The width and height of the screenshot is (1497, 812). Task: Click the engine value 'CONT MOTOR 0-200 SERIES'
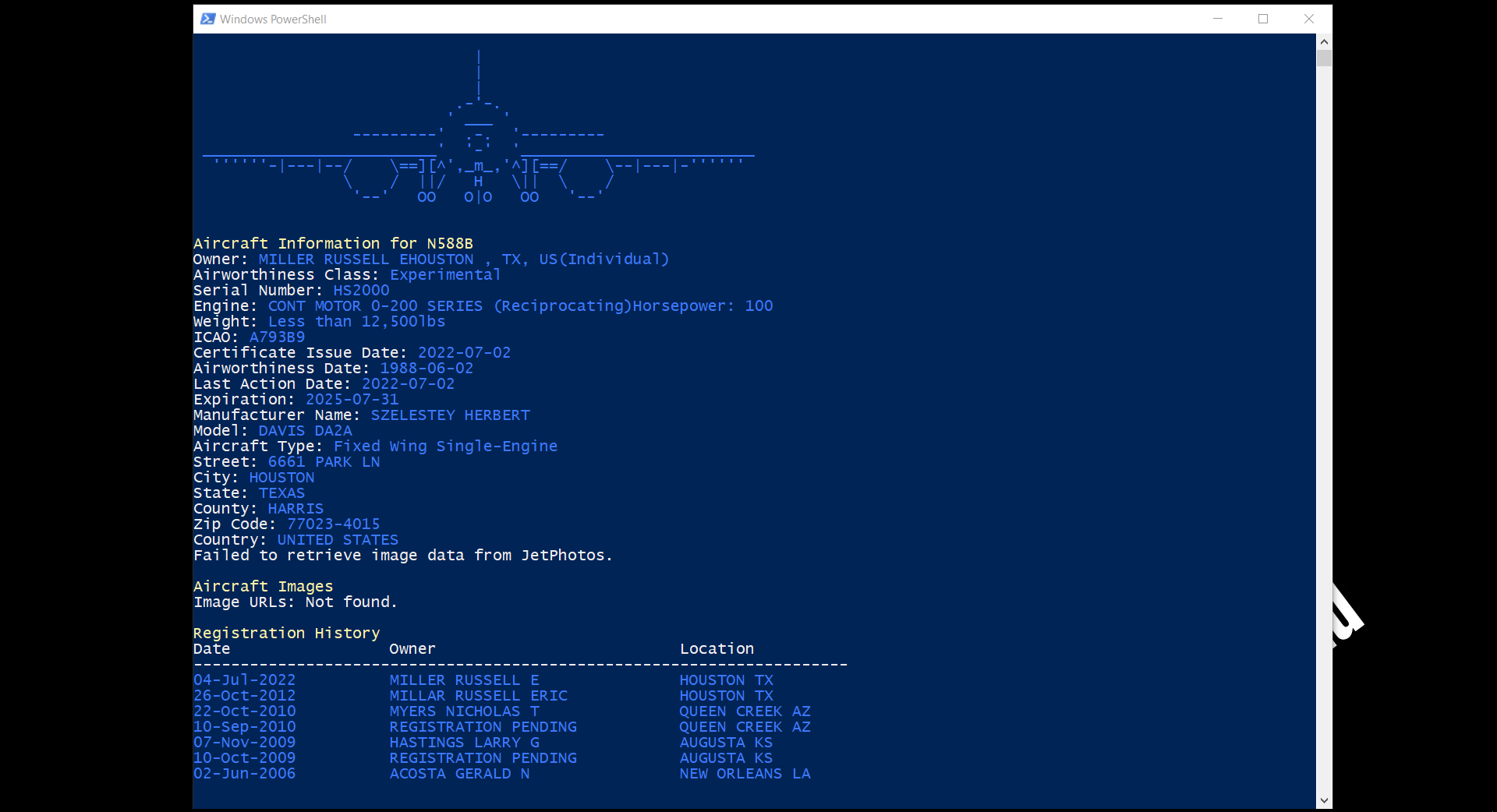pos(375,306)
